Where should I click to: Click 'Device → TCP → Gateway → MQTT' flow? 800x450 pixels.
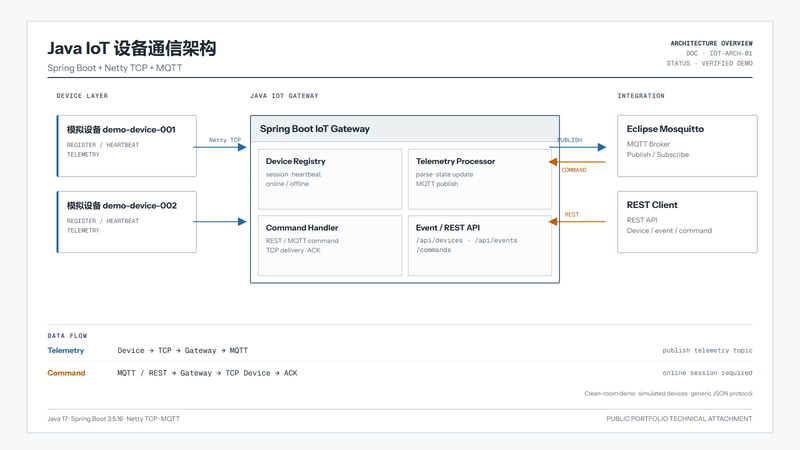pyautogui.click(x=183, y=351)
